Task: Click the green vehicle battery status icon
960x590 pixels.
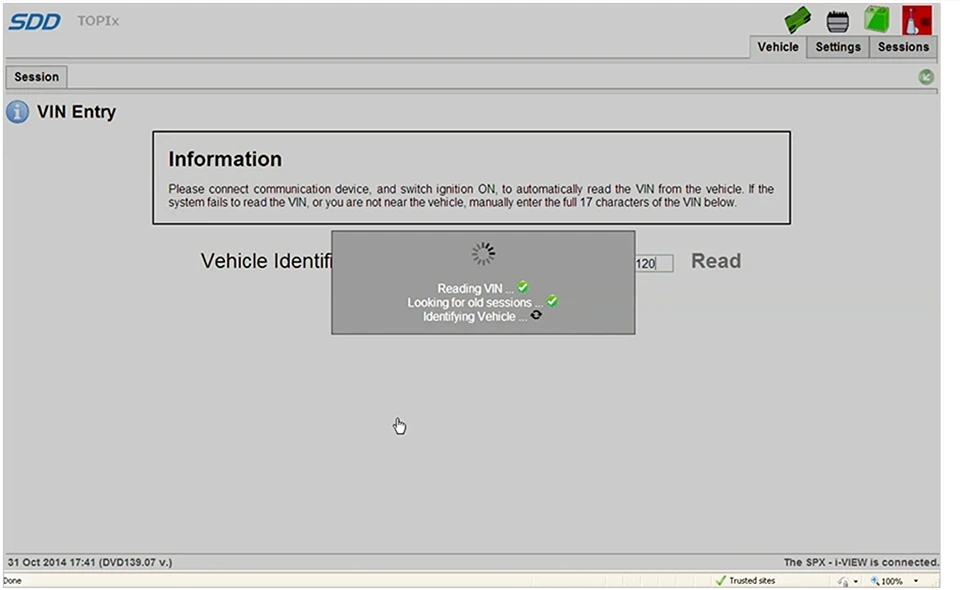Action: [877, 20]
